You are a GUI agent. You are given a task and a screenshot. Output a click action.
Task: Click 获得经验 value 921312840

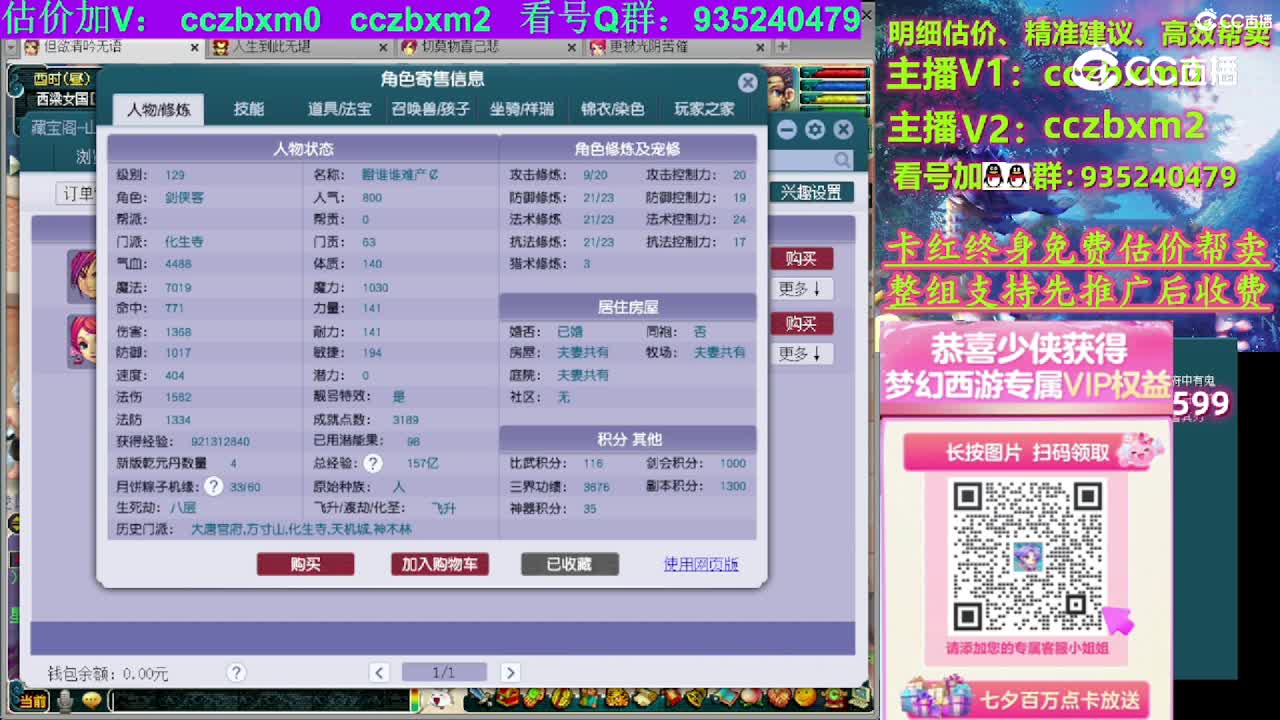(x=220, y=441)
